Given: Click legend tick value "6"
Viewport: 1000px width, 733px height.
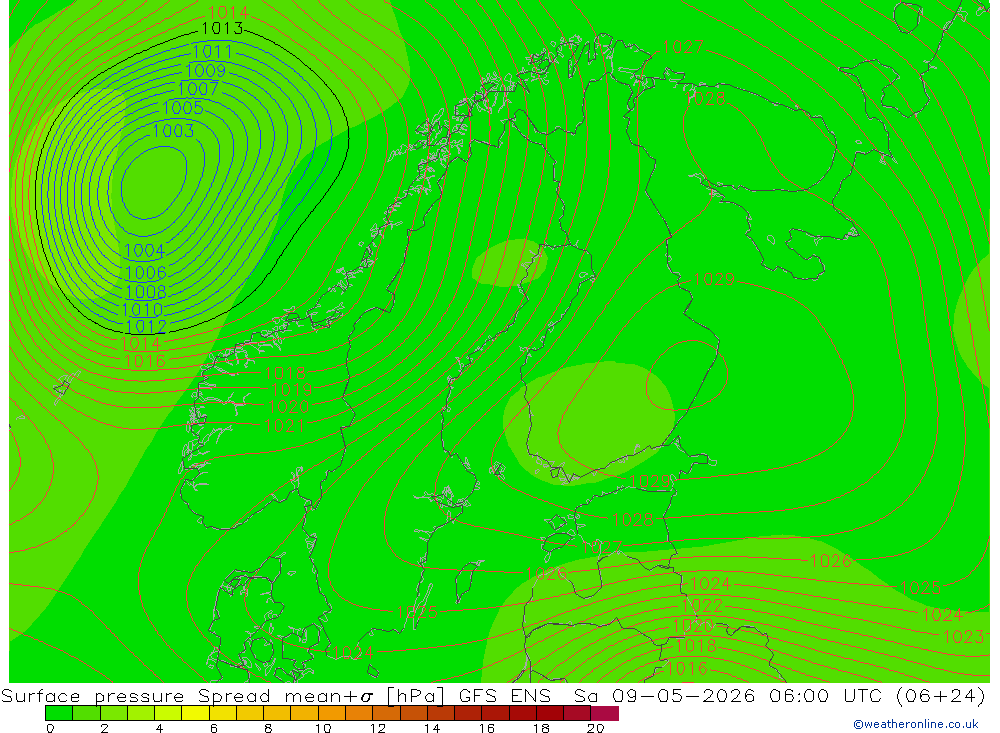Looking at the screenshot, I should coord(214,728).
